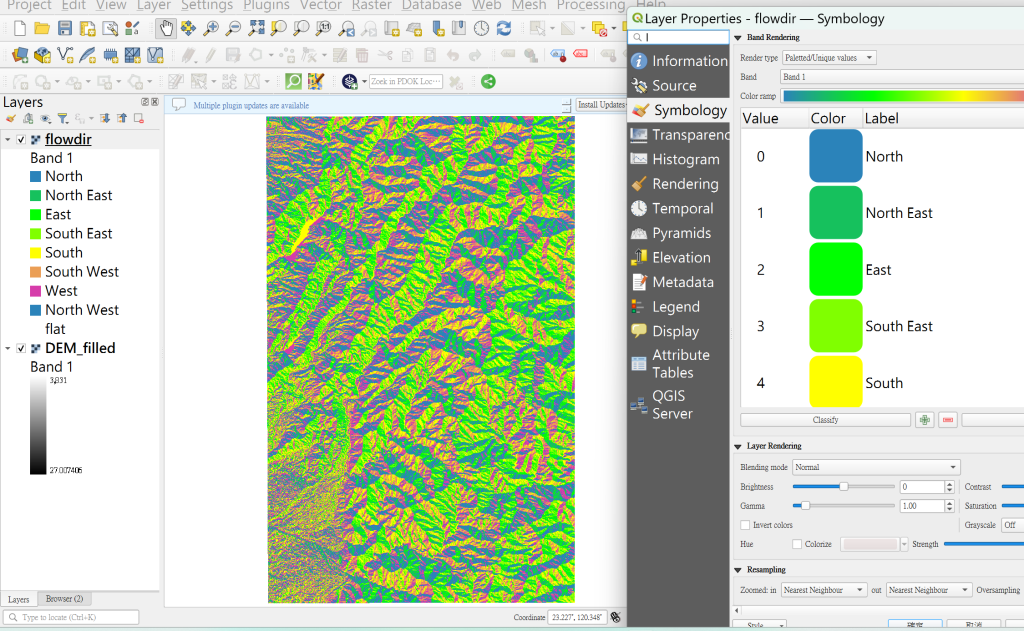
Task: Toggle visibility checkbox of flowdir layer
Action: point(21,140)
